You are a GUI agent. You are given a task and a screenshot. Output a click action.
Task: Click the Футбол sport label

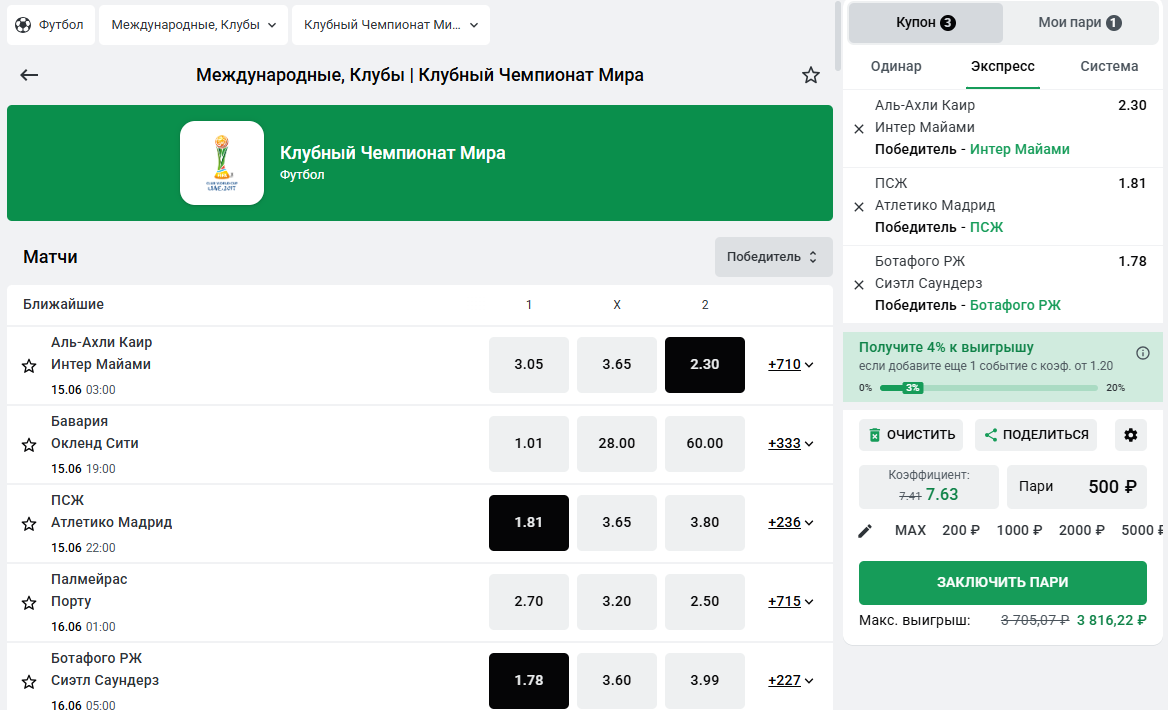pyautogui.click(x=61, y=25)
